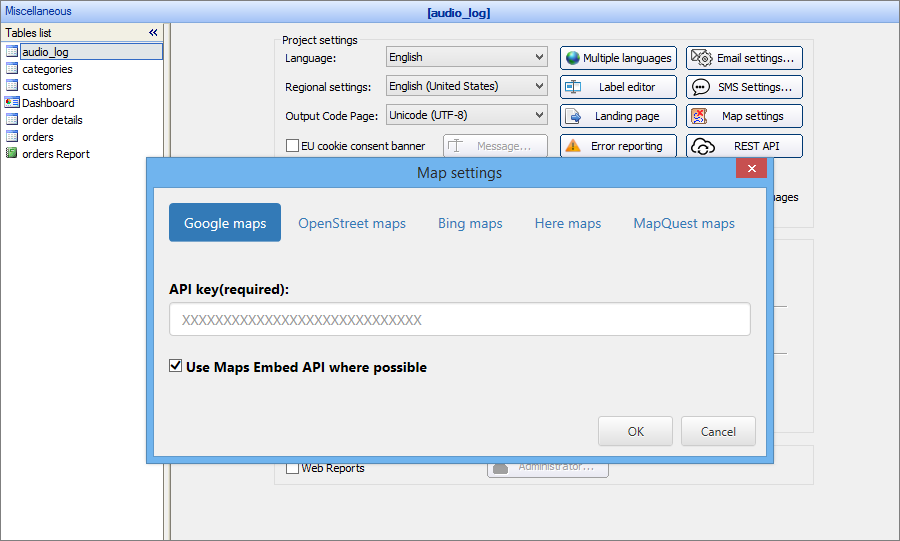Select categories in Tables list

47,69
